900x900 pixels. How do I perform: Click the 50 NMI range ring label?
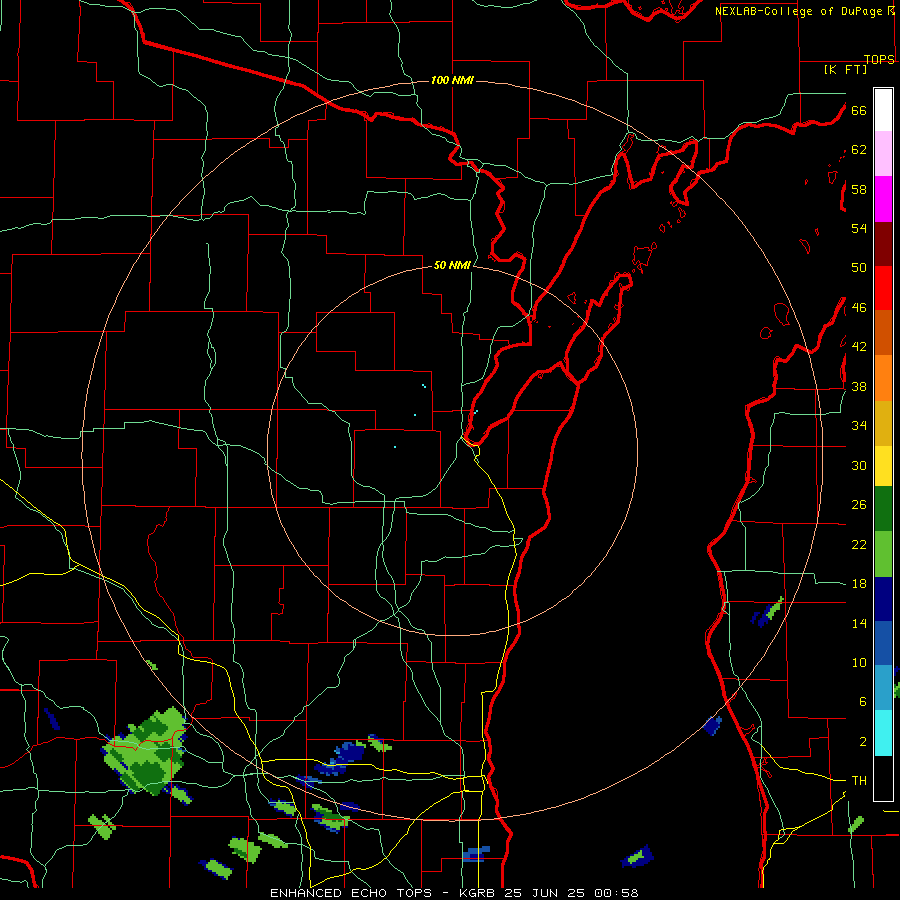(x=452, y=265)
